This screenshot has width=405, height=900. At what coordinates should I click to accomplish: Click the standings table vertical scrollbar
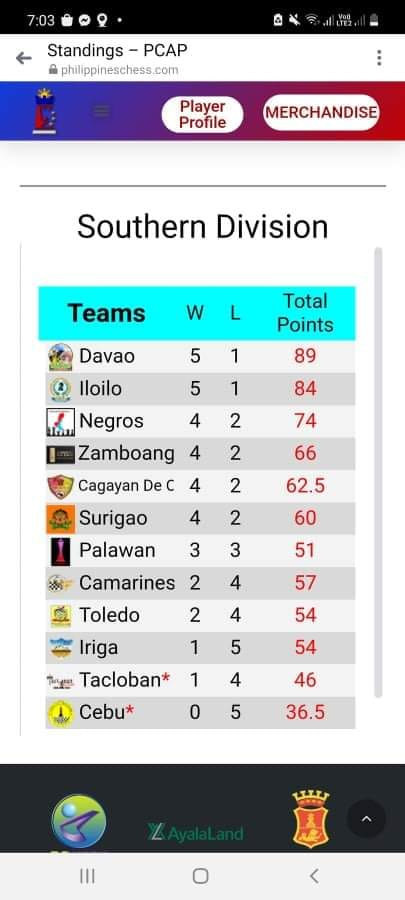[378, 472]
